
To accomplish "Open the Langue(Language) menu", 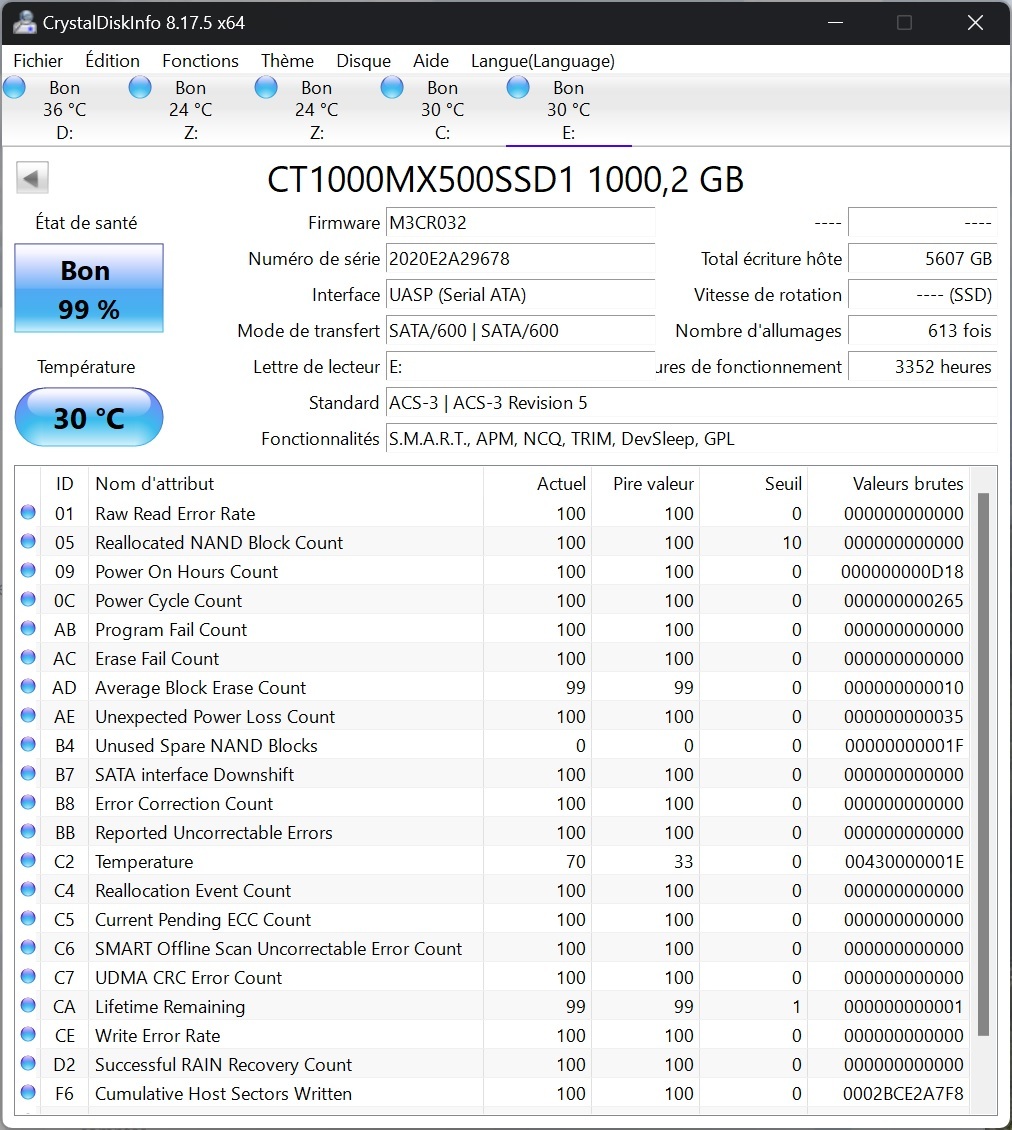I will [x=543, y=61].
